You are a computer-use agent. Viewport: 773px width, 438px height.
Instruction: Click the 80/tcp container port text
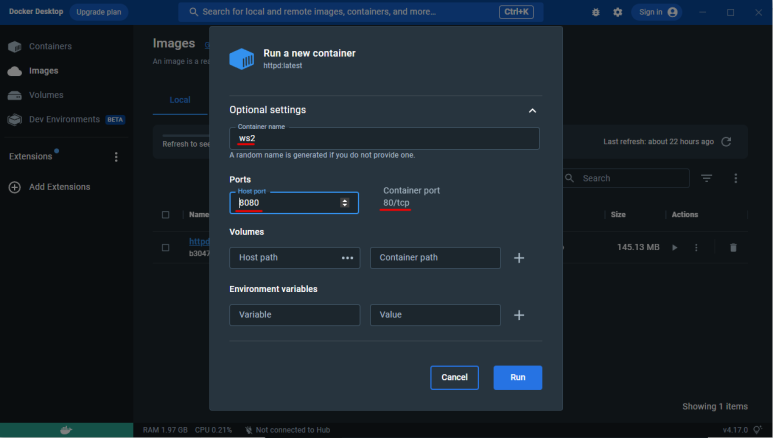tap(396, 203)
